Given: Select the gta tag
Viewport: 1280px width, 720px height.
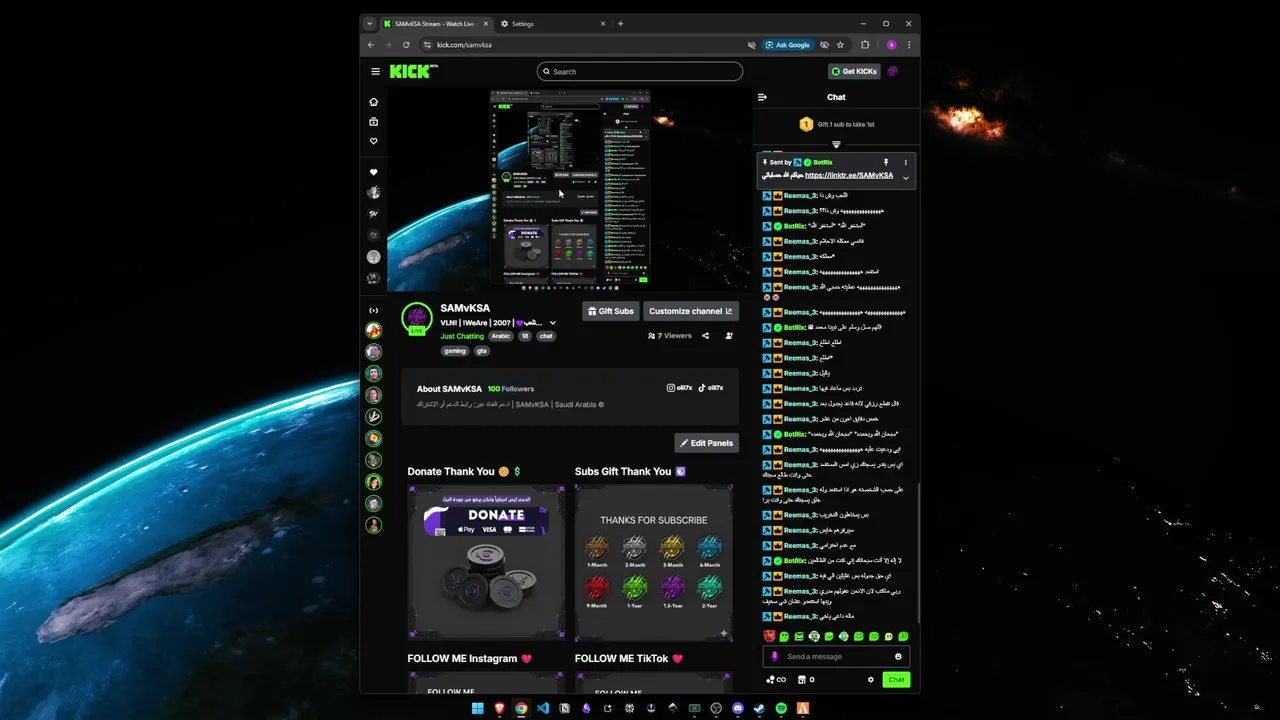Looking at the screenshot, I should [481, 351].
